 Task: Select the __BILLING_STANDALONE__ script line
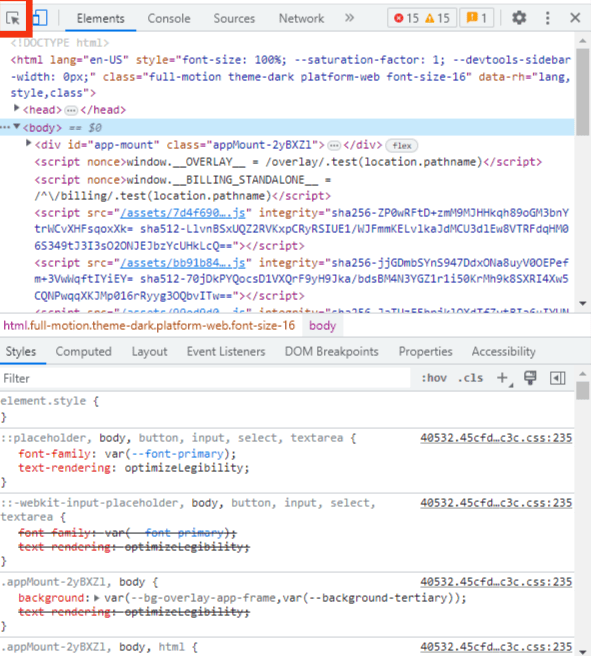point(183,188)
